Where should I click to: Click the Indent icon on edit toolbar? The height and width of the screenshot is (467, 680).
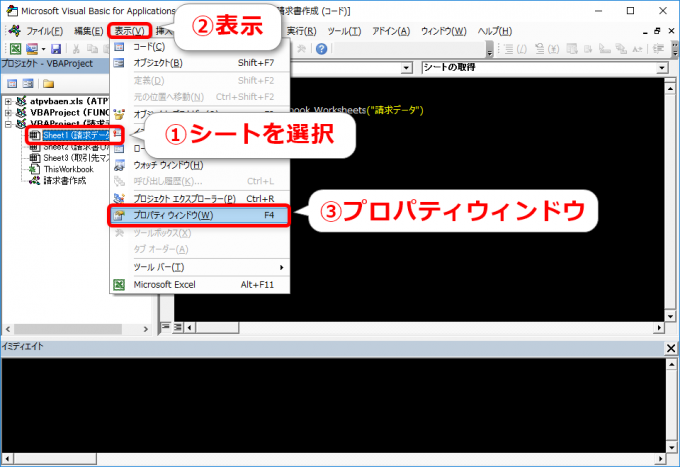click(x=659, y=49)
